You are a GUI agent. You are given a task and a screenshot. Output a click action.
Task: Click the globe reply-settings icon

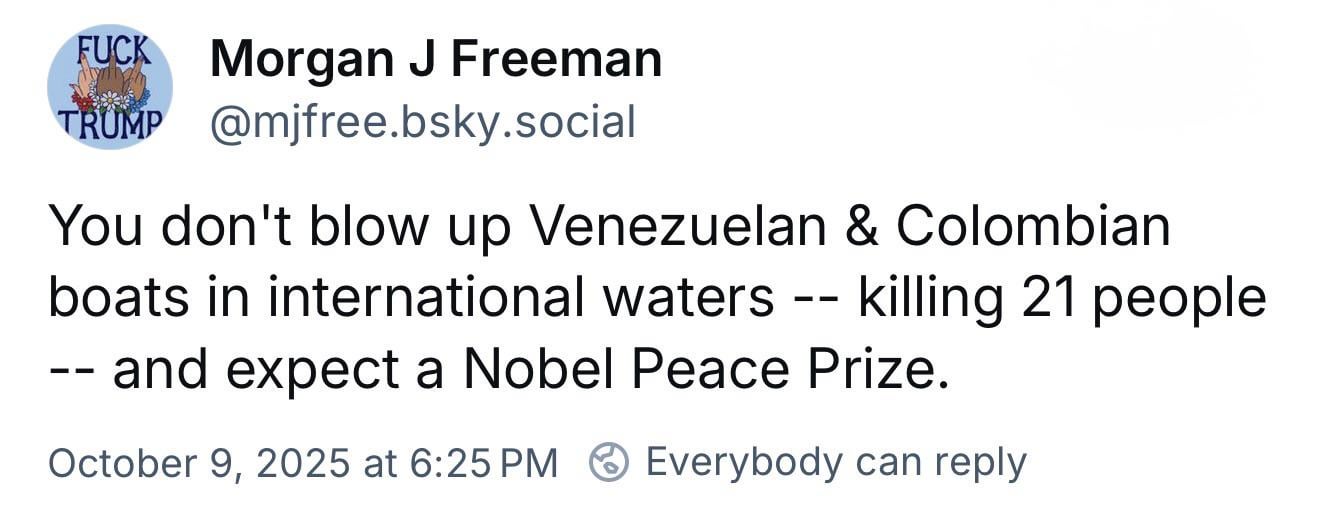[609, 463]
